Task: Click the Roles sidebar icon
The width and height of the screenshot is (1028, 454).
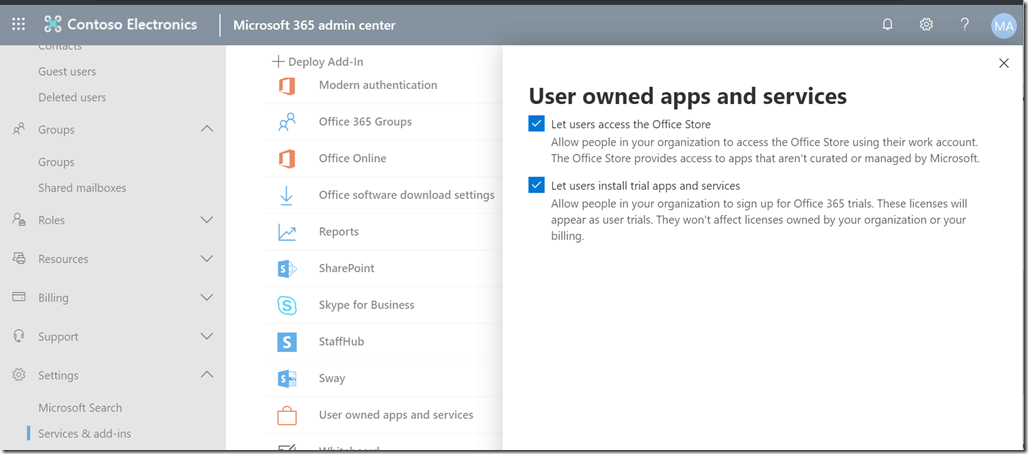Action: click(x=19, y=220)
